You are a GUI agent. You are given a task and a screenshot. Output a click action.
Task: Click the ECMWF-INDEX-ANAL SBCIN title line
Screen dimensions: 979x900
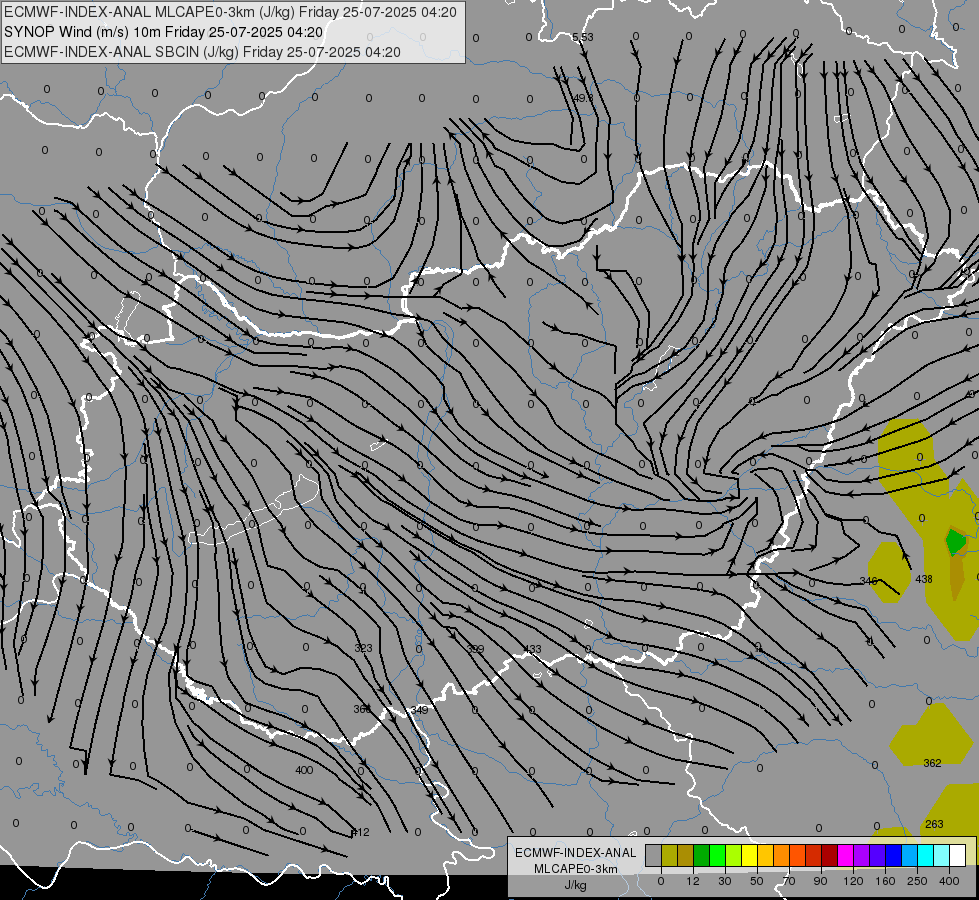pyautogui.click(x=202, y=52)
